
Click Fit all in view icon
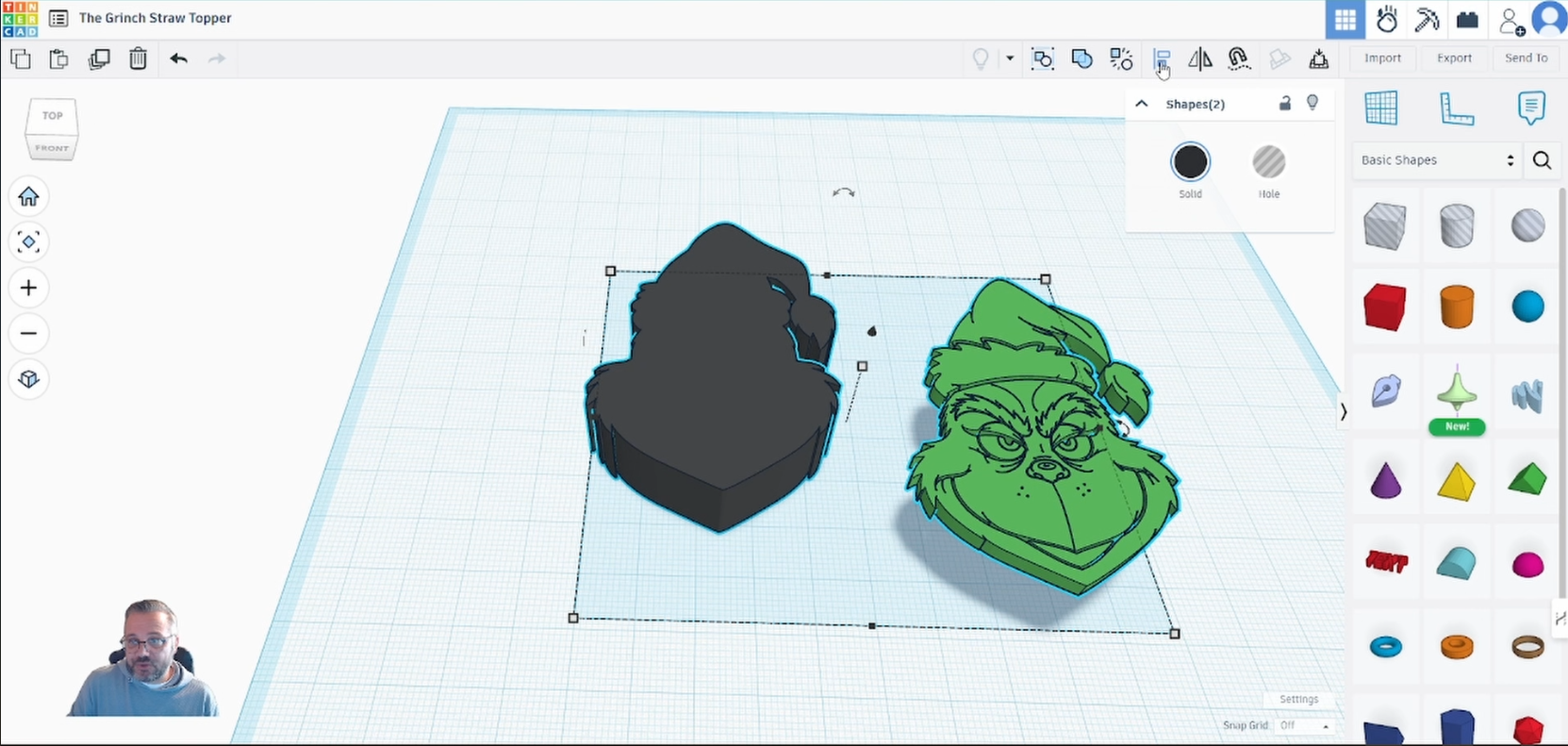(28, 242)
